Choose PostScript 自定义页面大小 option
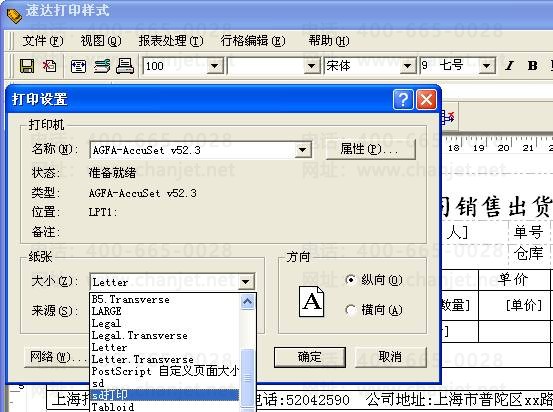The width and height of the screenshot is (553, 412). click(x=165, y=371)
